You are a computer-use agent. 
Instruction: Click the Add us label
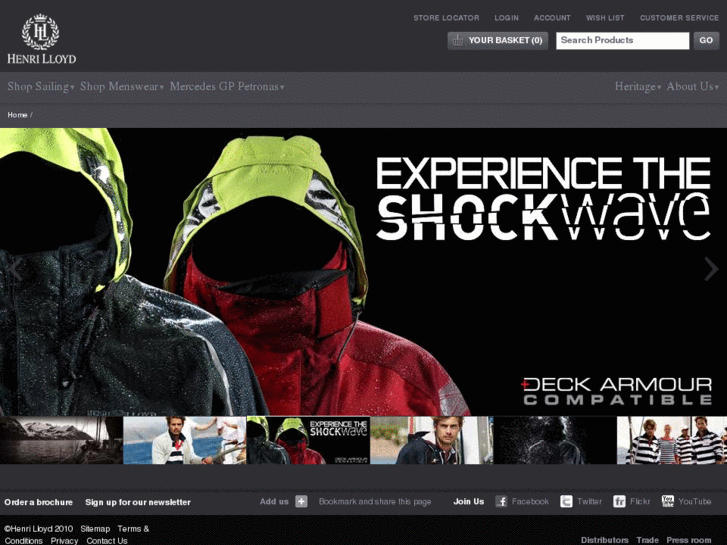point(274,501)
